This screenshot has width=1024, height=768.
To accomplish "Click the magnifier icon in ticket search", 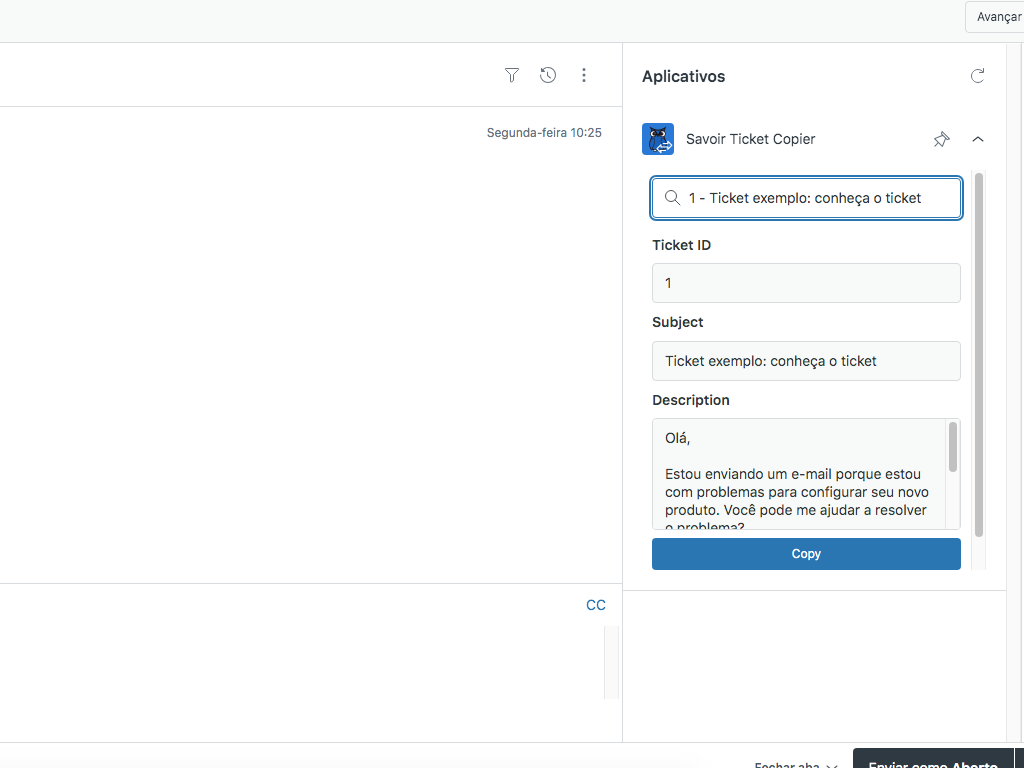I will 673,198.
